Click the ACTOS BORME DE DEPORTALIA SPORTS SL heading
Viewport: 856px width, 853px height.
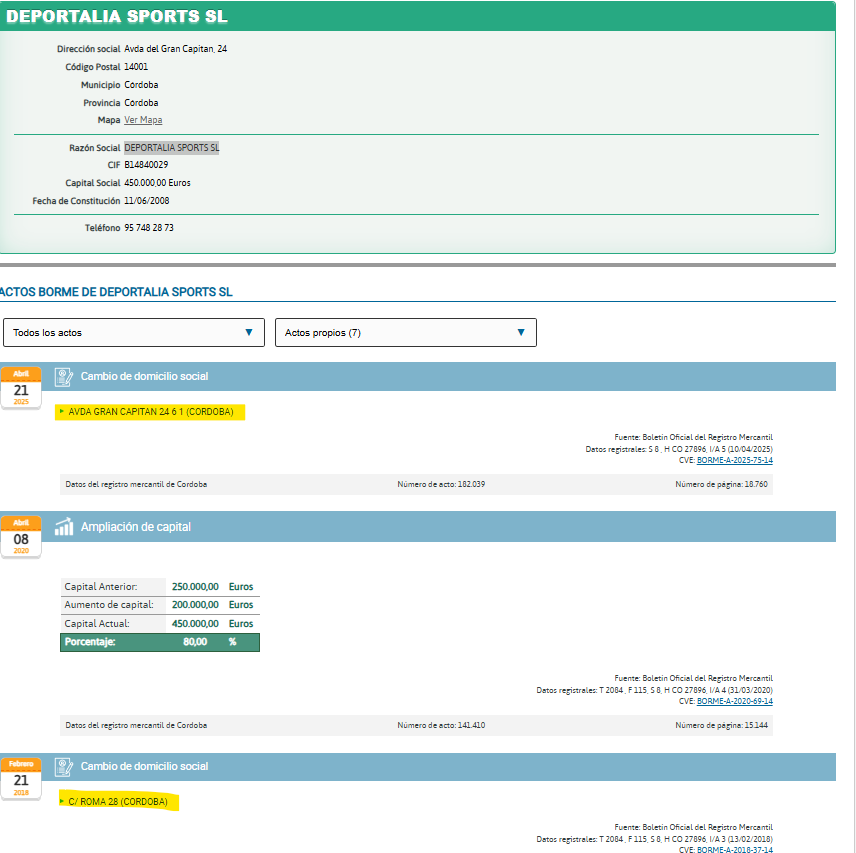(x=116, y=292)
